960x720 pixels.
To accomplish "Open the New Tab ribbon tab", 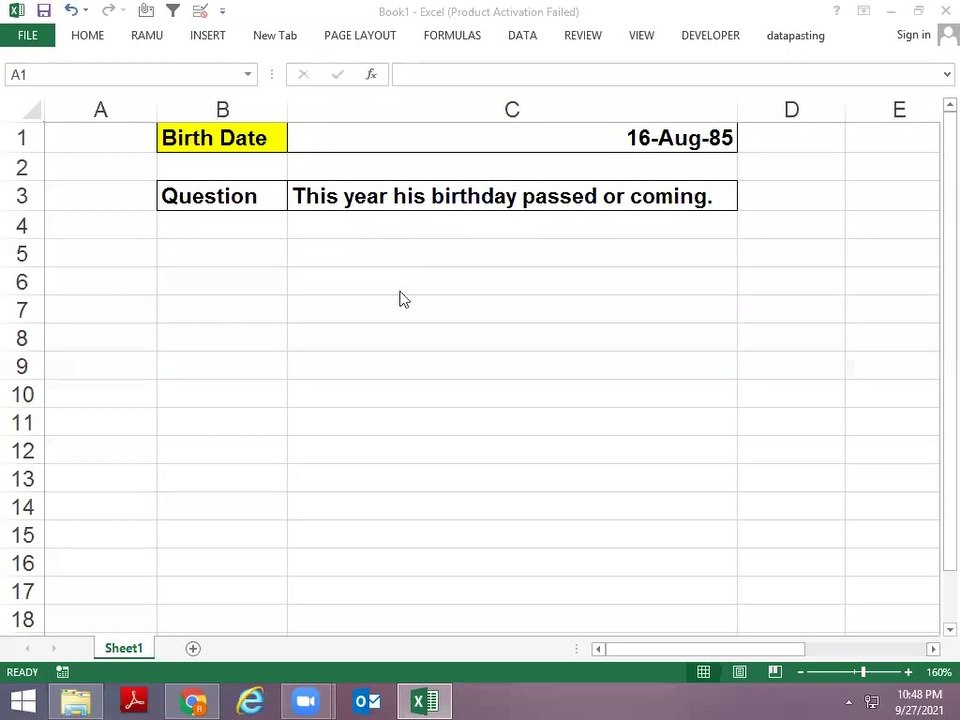I will tap(275, 36).
